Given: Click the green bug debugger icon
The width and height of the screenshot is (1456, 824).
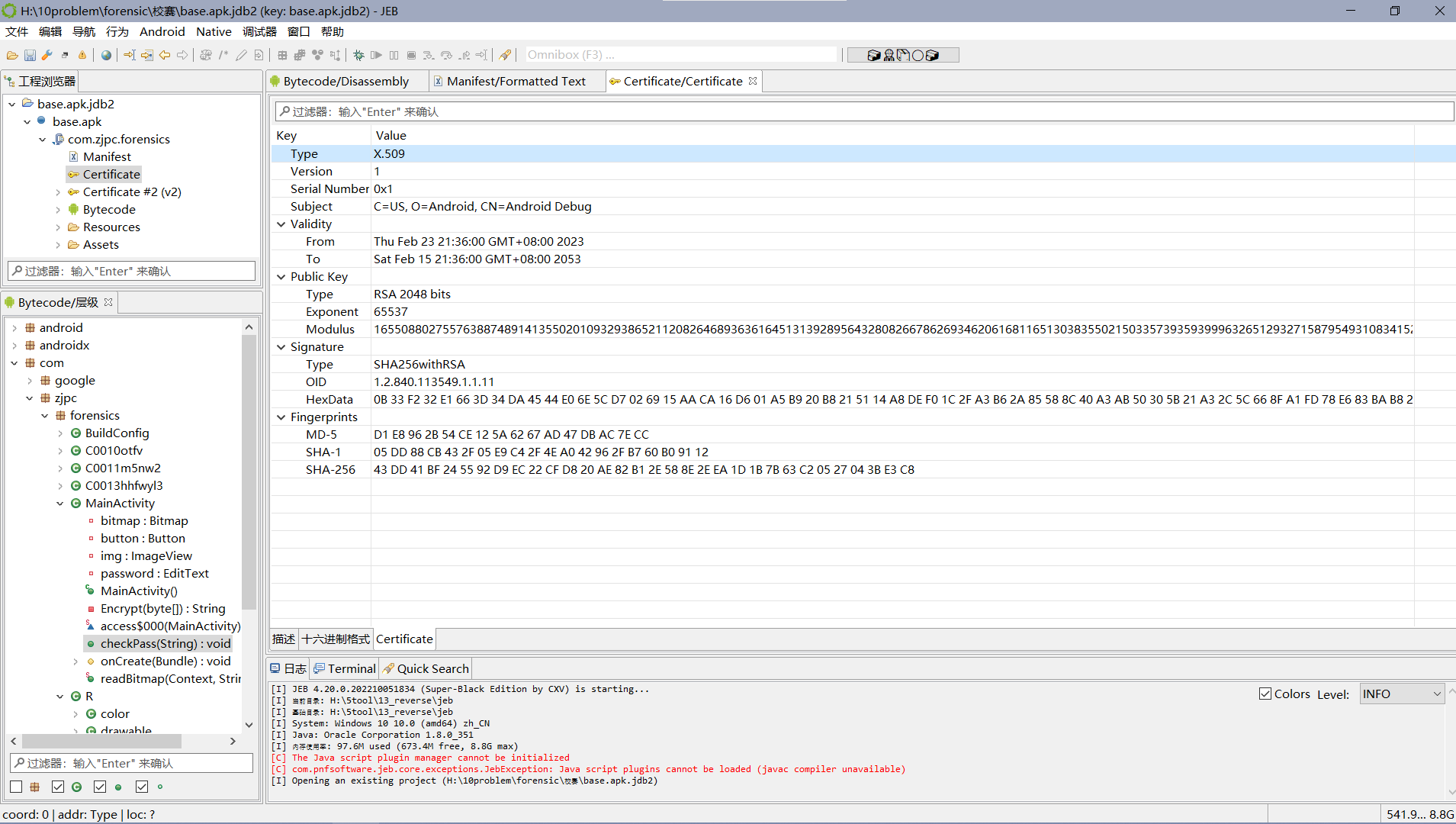Looking at the screenshot, I should click(358, 55).
